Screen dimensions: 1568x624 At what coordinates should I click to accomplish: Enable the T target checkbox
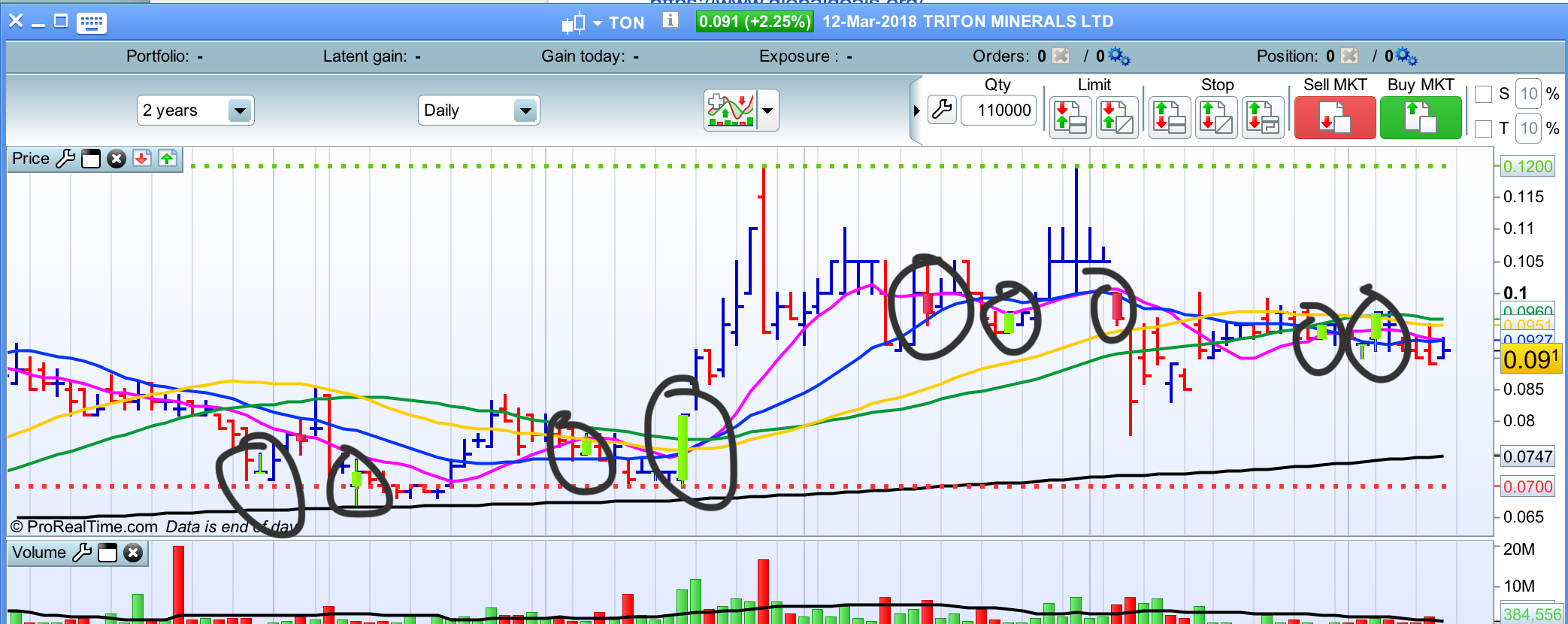click(1483, 129)
